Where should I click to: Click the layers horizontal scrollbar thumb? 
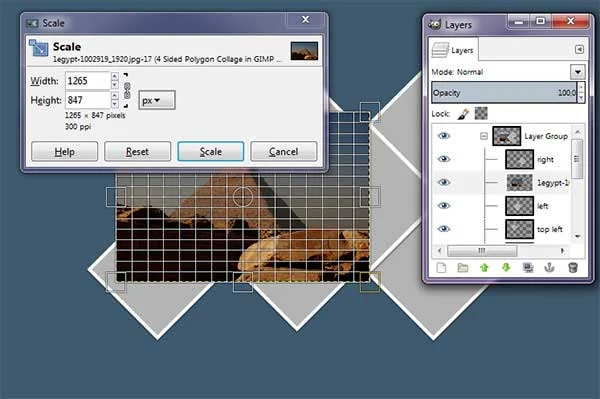point(482,251)
